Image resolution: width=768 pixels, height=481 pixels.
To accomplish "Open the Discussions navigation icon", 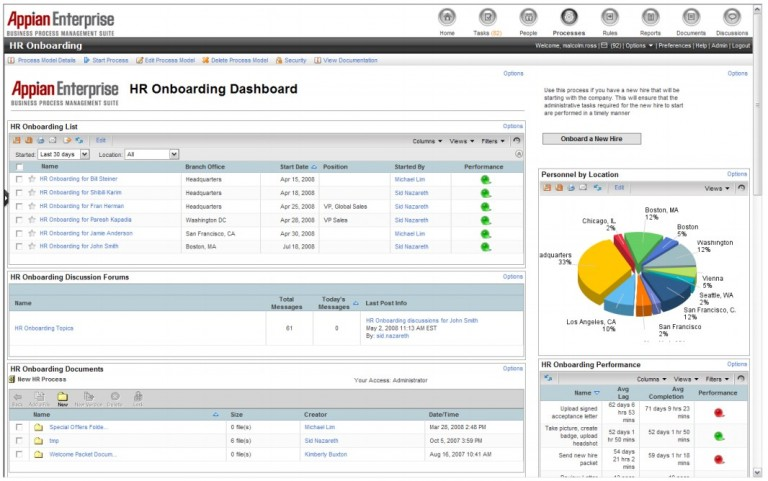I will coord(732,17).
